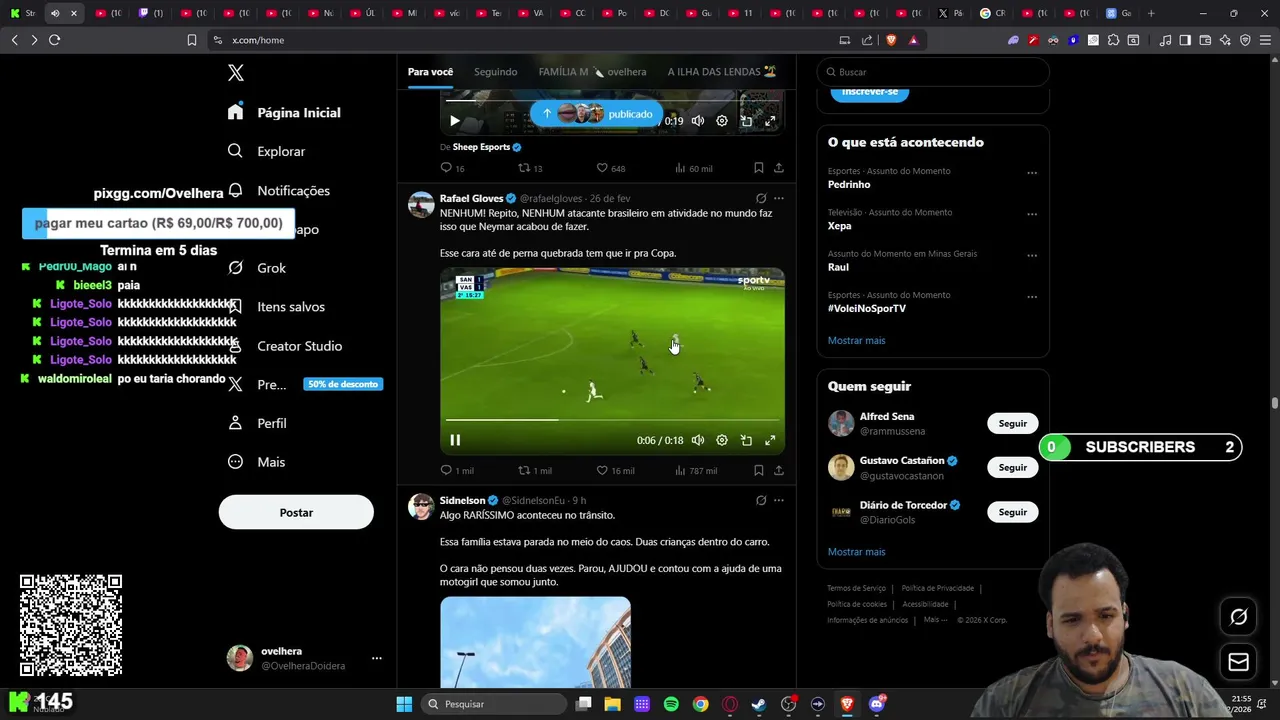Open Perfil page
This screenshot has height=720, width=1280.
tap(257, 423)
